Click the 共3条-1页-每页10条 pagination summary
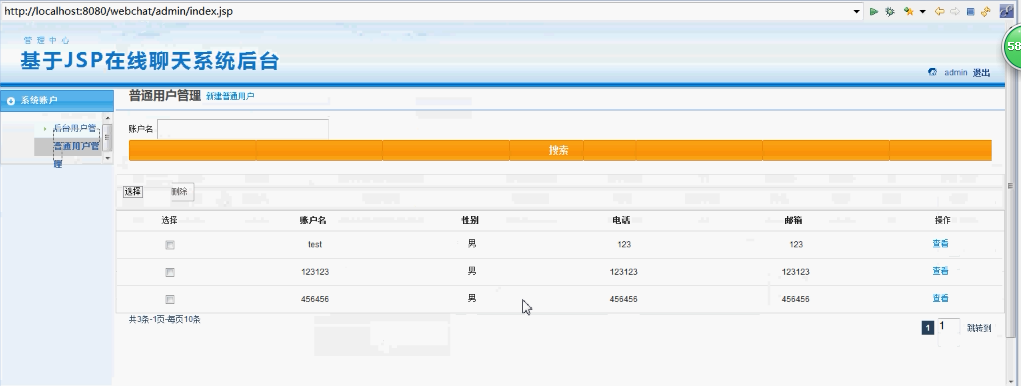This screenshot has height=386, width=1021. coord(165,320)
